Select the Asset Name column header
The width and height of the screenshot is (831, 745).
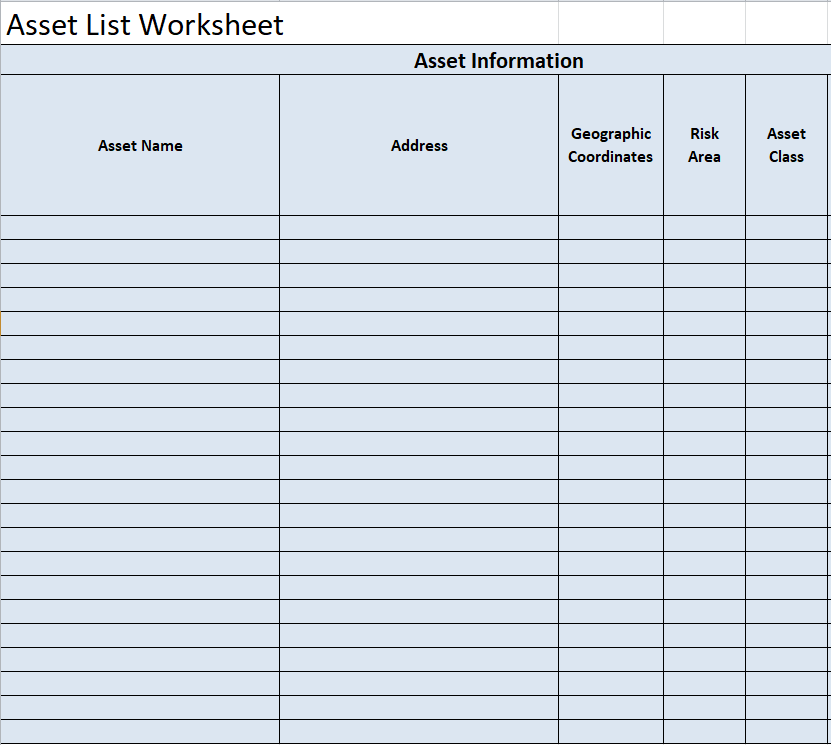pos(140,146)
